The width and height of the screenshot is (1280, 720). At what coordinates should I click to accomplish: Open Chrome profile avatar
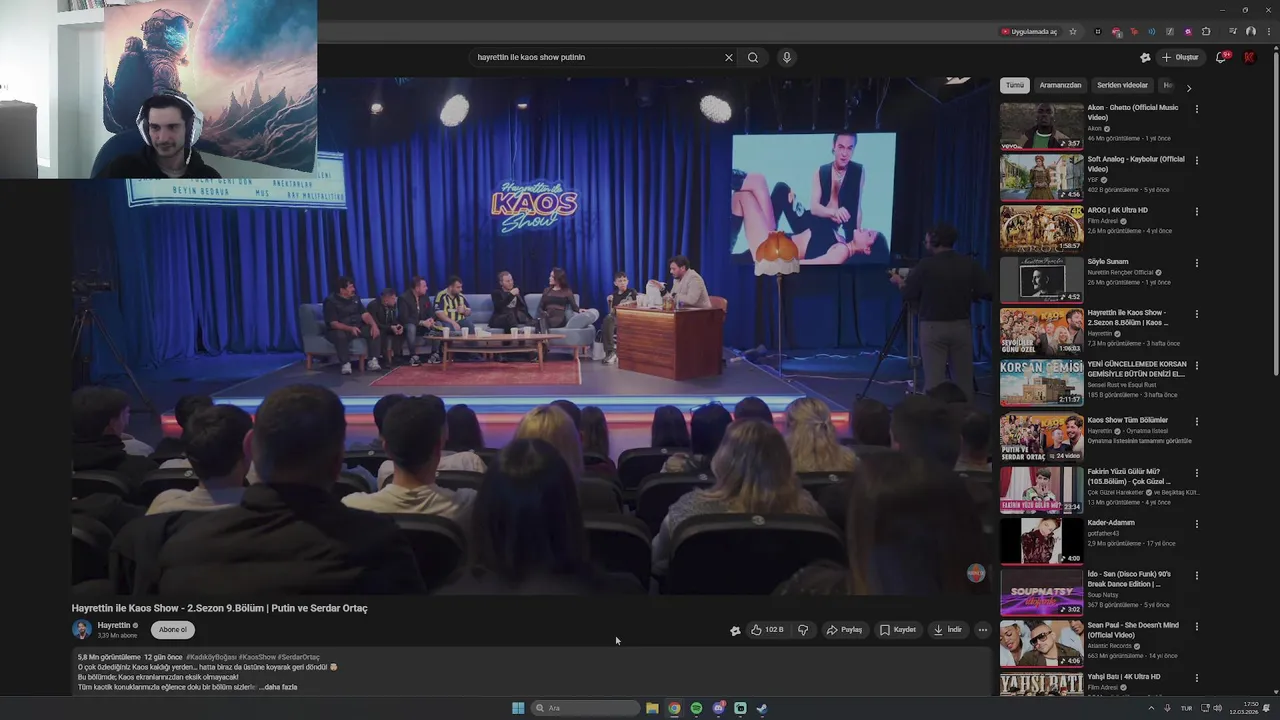tap(1250, 31)
